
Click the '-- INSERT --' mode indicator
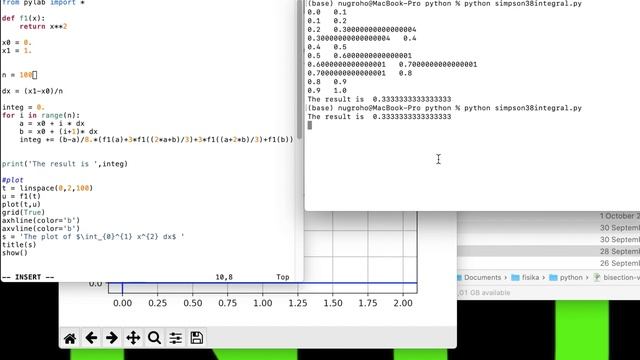pyautogui.click(x=28, y=277)
